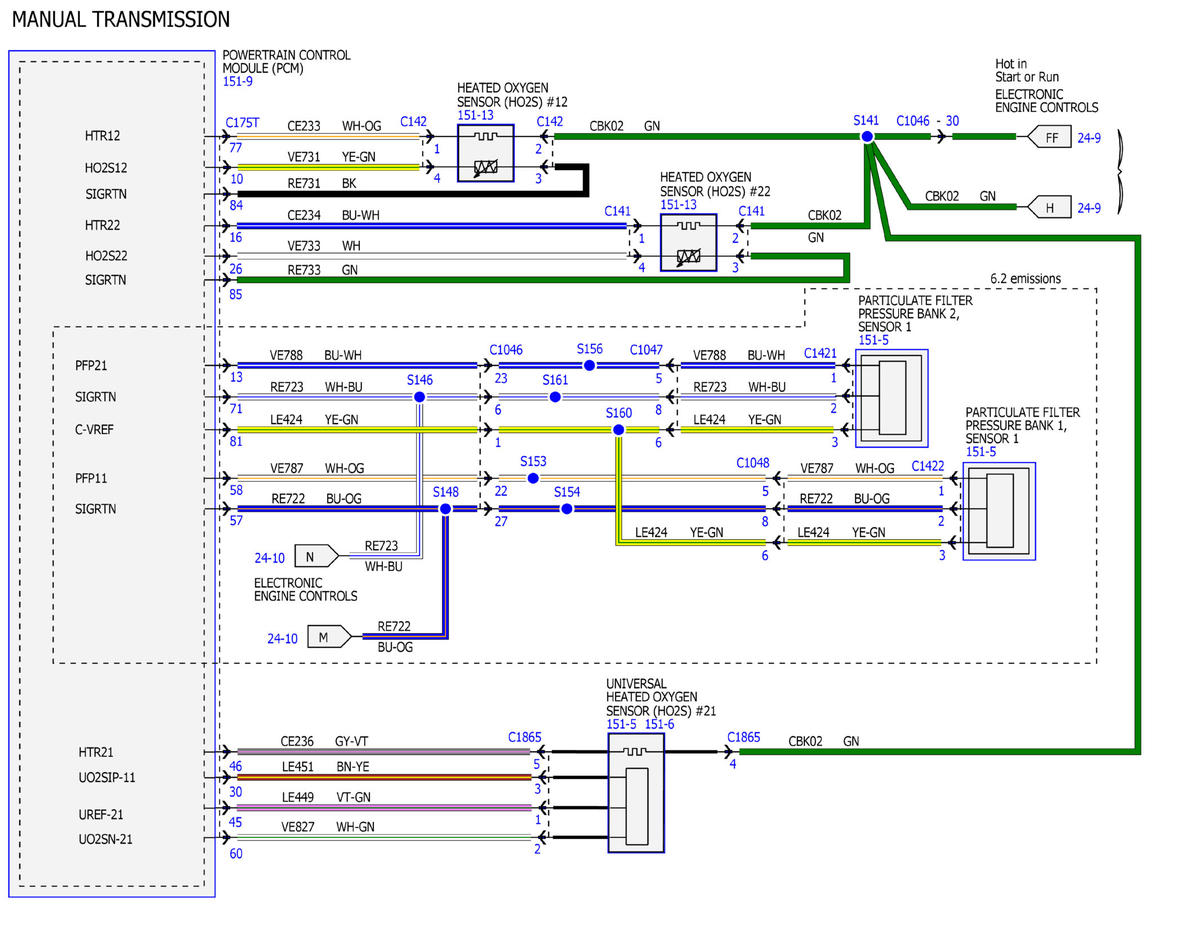Select Particulate Filter Pressure Bank 2 sensor symbol
The height and width of the screenshot is (927, 1200).
[891, 398]
